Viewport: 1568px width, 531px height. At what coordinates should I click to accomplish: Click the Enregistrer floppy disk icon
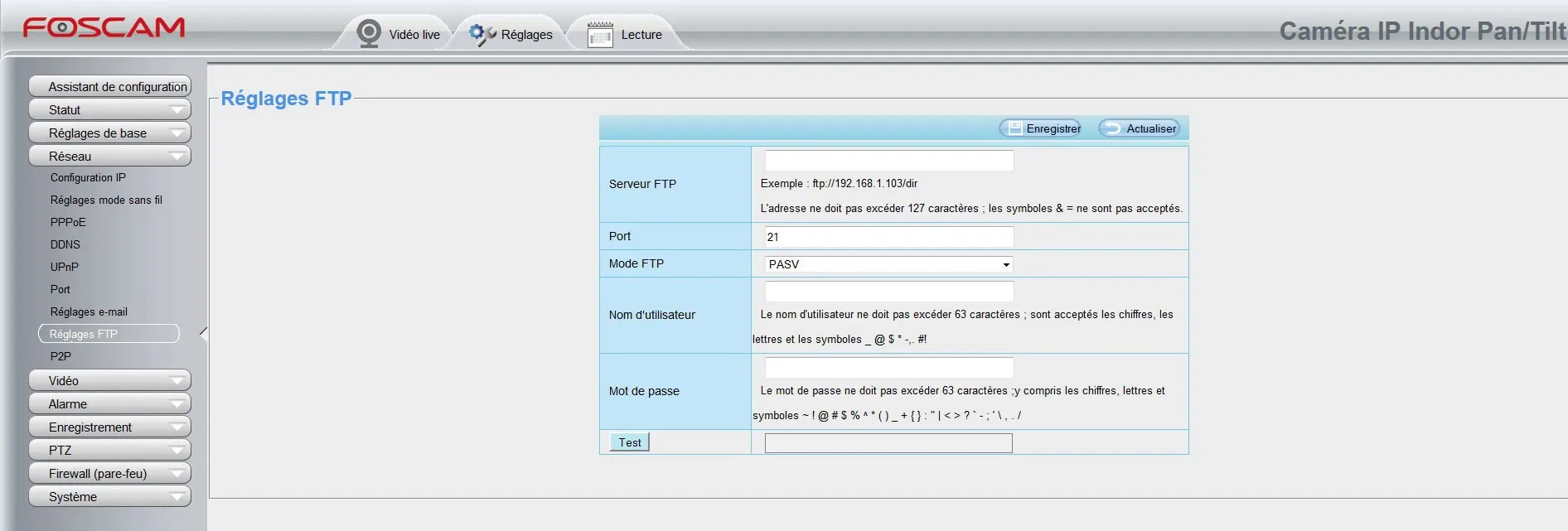tap(1015, 128)
